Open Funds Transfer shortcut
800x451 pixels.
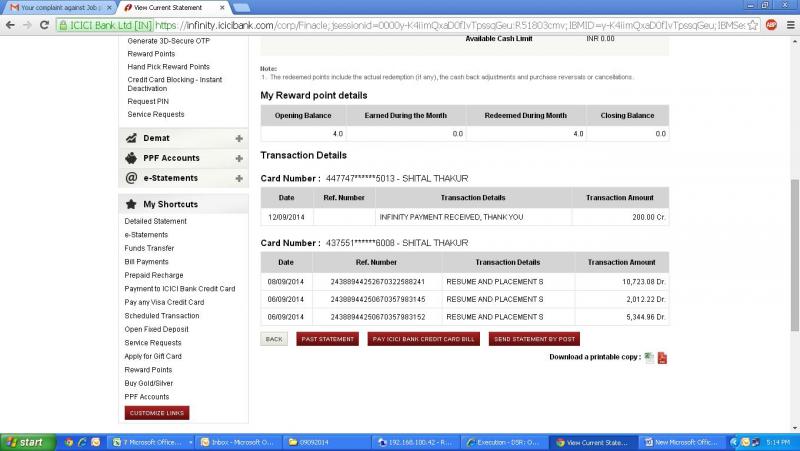pos(149,248)
